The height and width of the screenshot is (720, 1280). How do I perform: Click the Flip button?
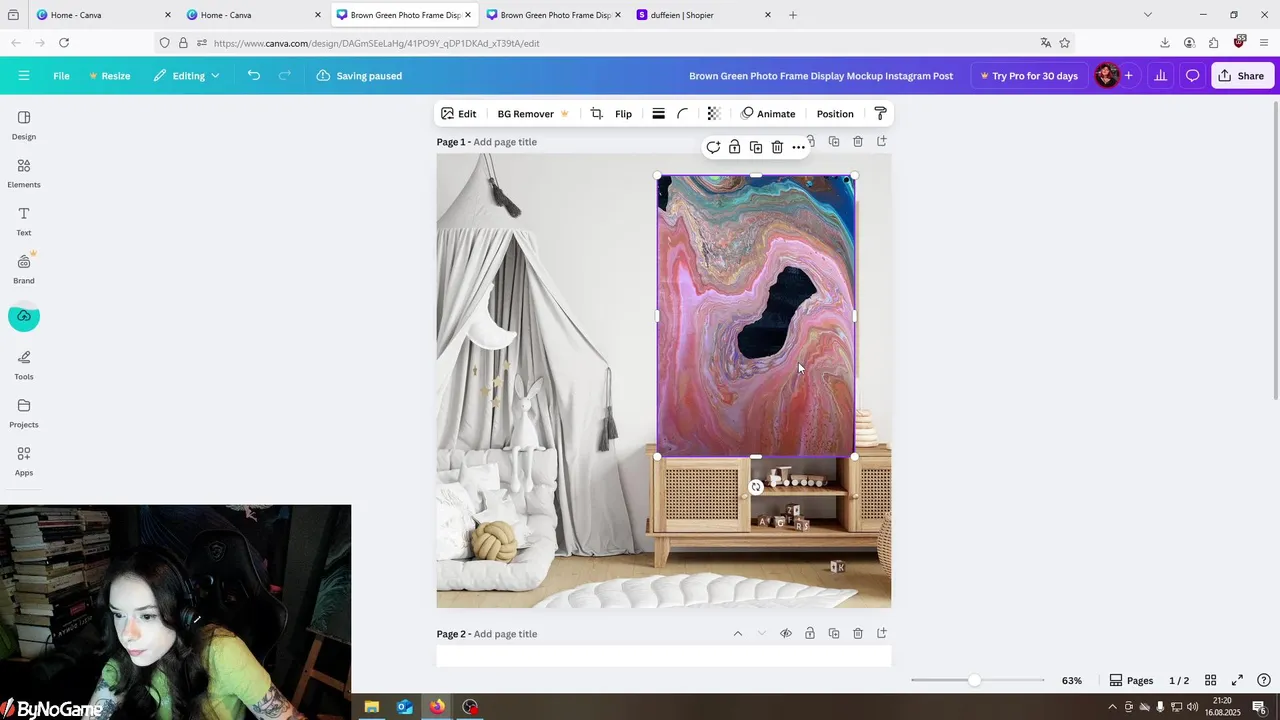623,114
